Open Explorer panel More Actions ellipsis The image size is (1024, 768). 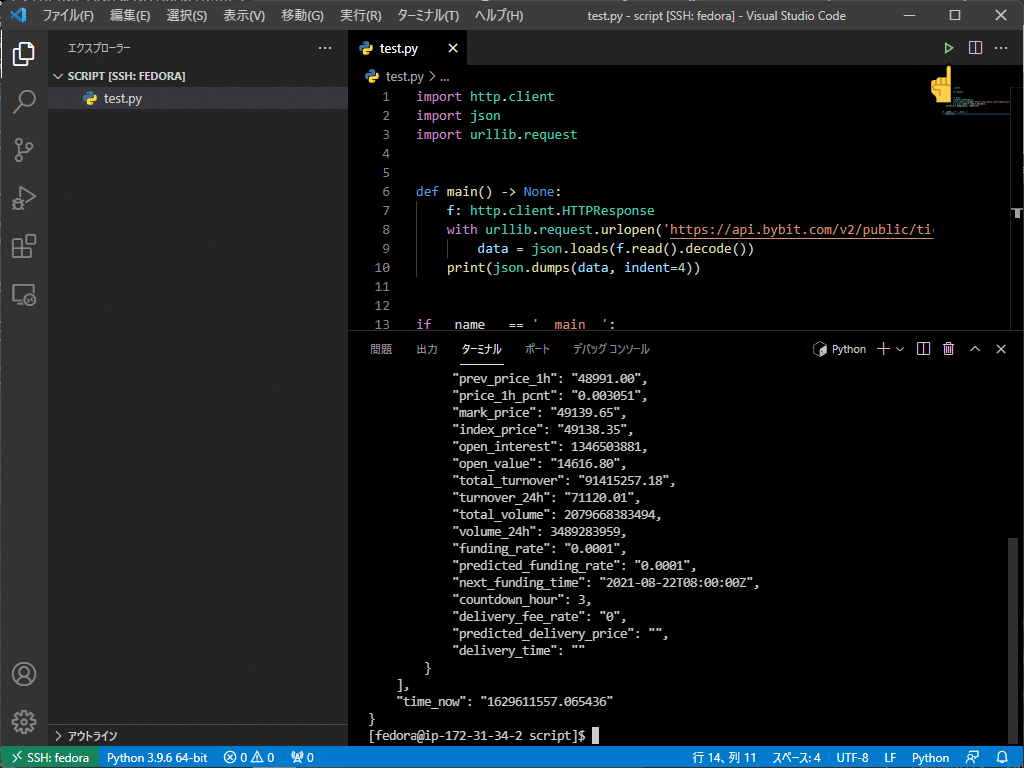click(325, 48)
